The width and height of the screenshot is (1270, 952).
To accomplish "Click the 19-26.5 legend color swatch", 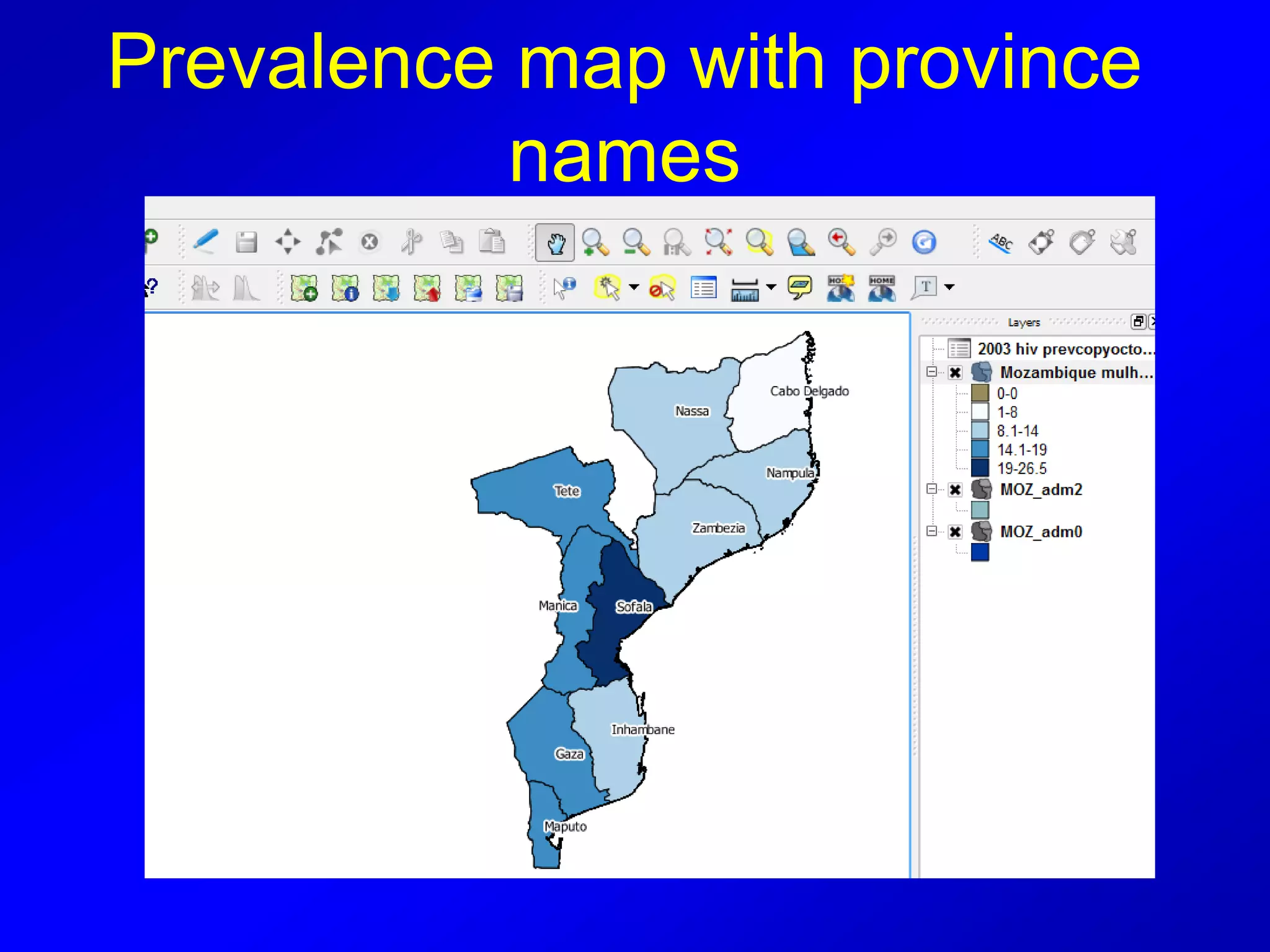I will [980, 467].
